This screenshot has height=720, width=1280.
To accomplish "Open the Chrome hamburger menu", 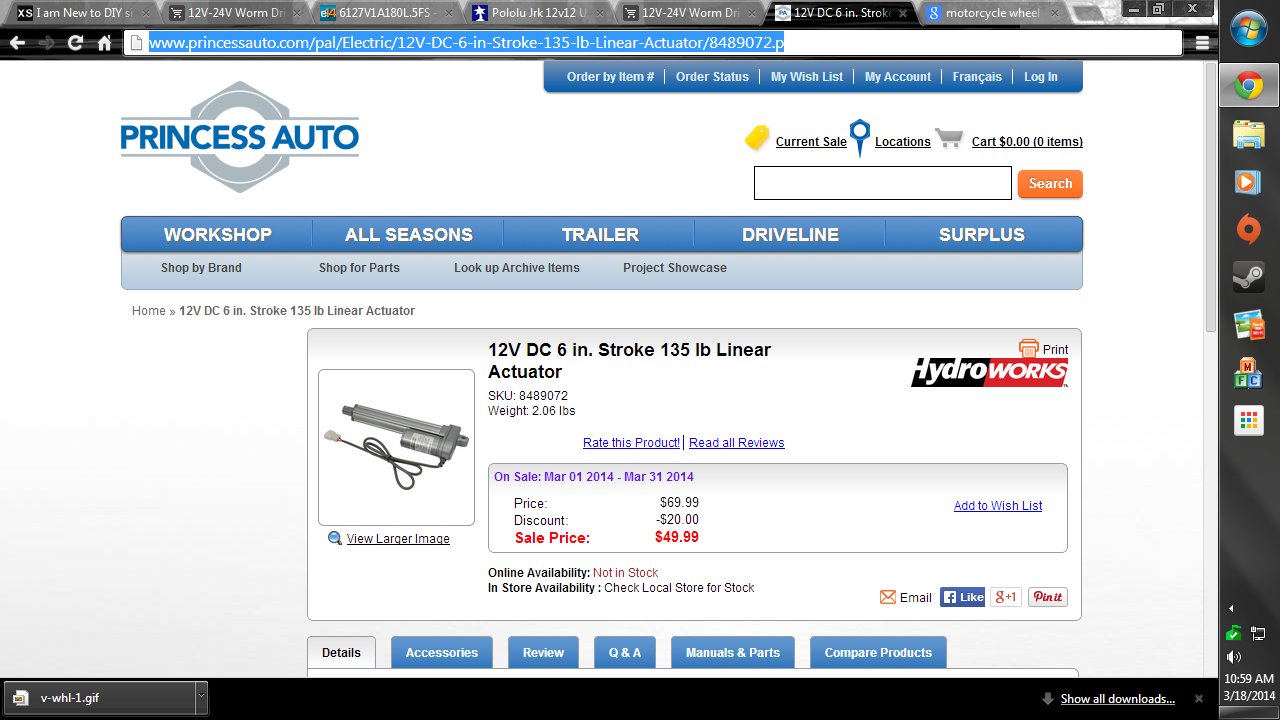I will 1202,43.
